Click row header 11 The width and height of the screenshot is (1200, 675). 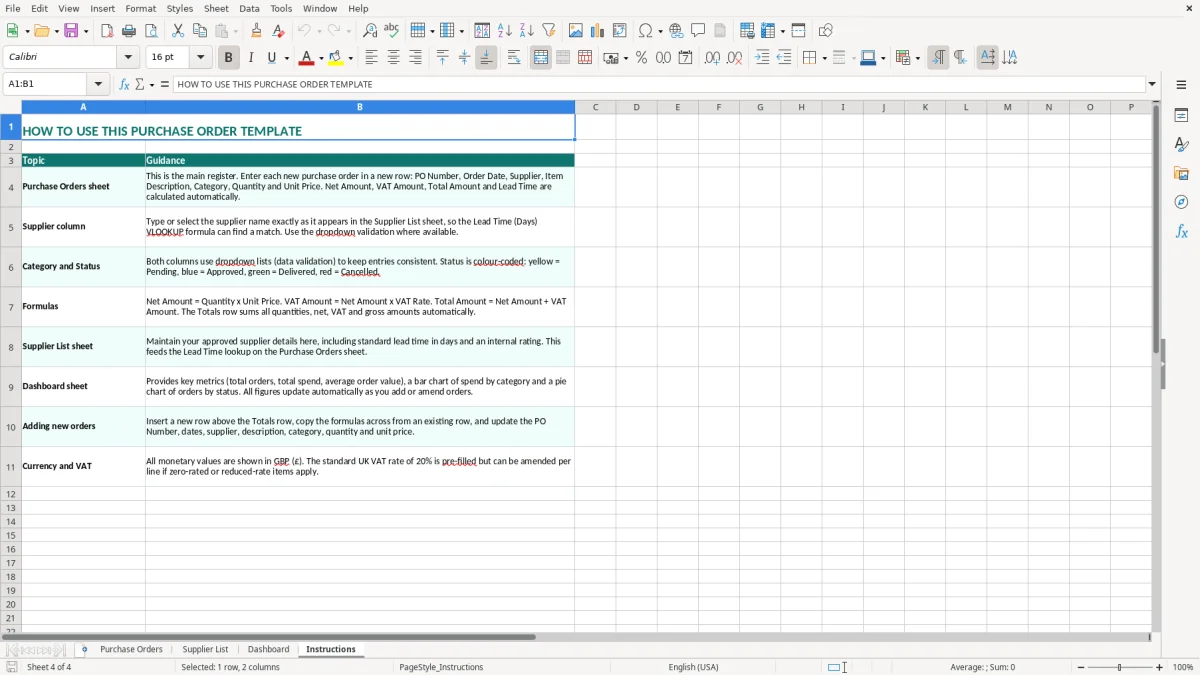11,467
